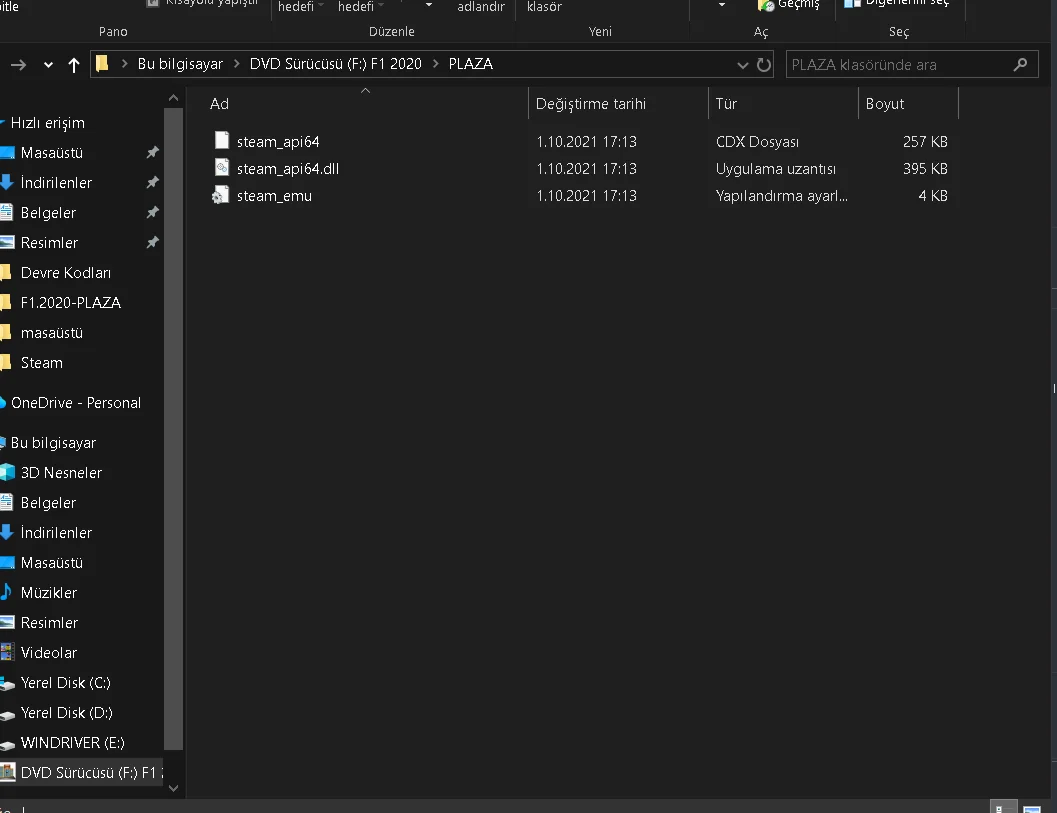Sort by Değiştirme tarihi column
Screen dimensions: 1057x813
click(591, 104)
